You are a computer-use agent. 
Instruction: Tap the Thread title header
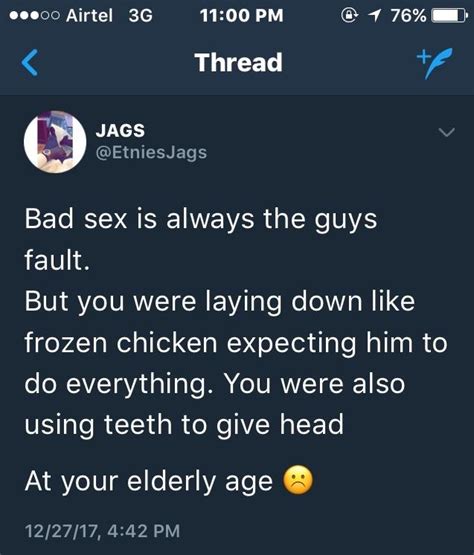point(239,63)
